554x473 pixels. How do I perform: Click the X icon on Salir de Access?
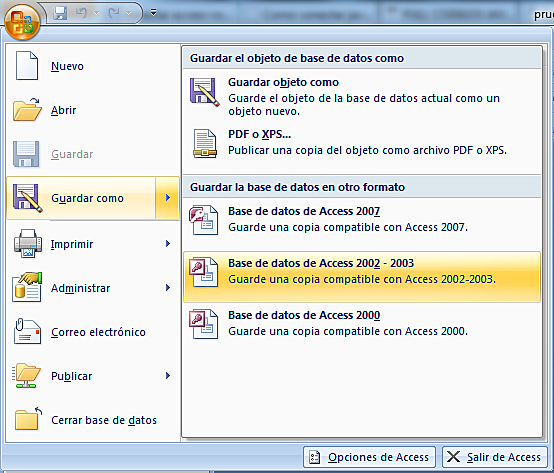point(453,457)
